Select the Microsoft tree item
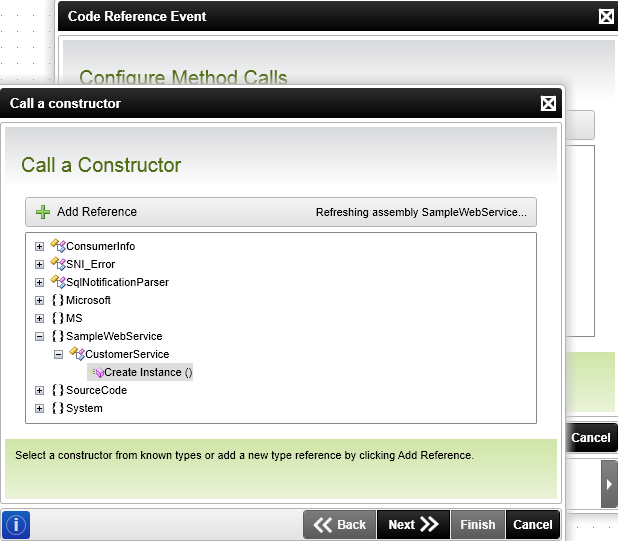 [88, 301]
